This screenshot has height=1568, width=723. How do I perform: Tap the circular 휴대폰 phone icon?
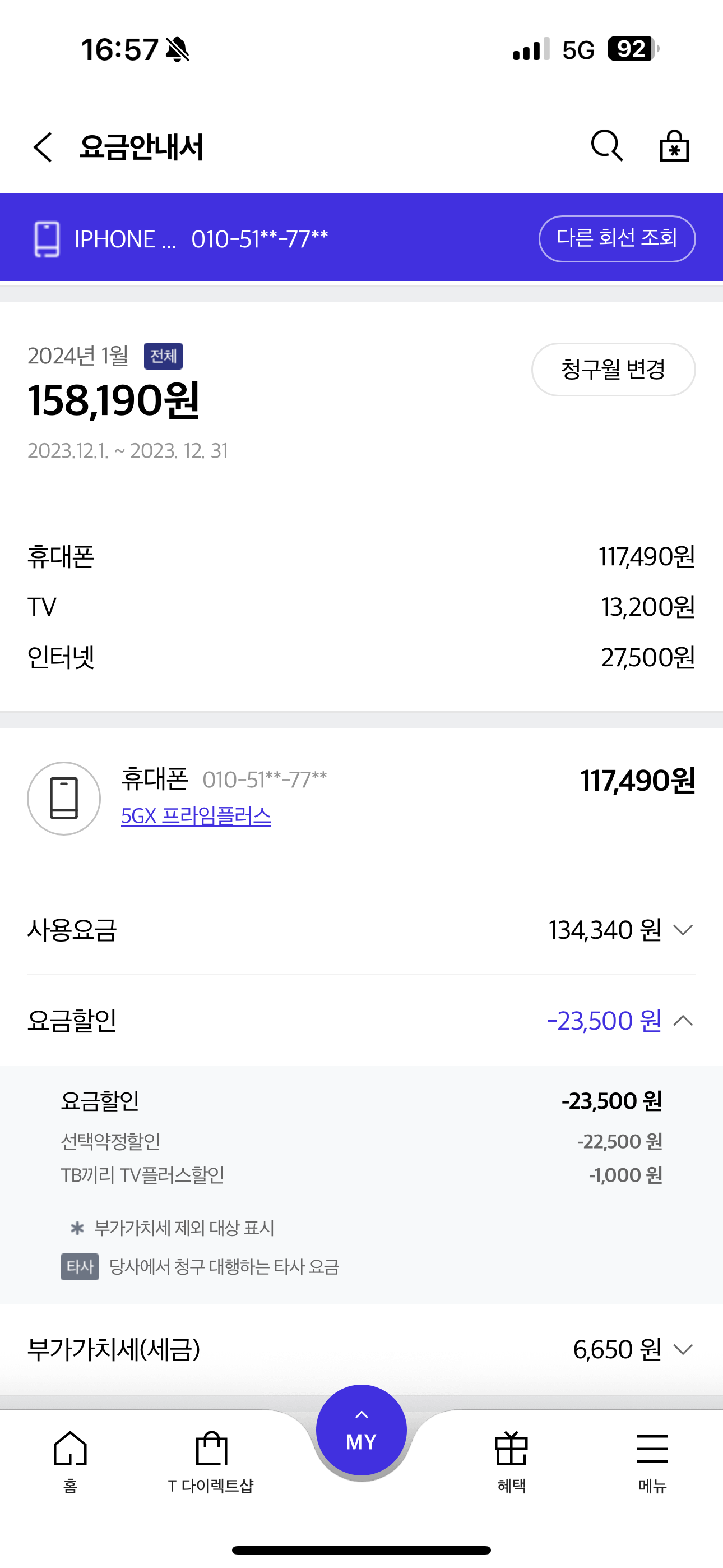64,798
